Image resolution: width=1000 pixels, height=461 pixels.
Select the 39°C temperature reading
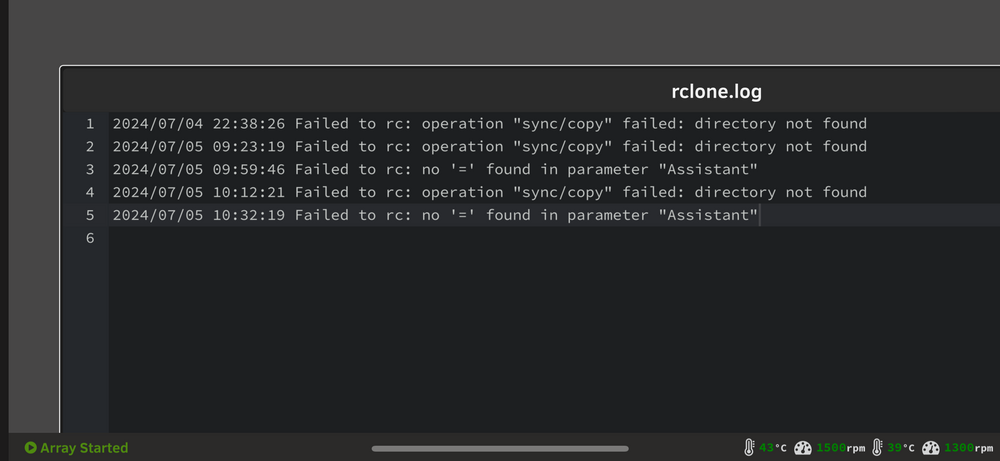901,448
